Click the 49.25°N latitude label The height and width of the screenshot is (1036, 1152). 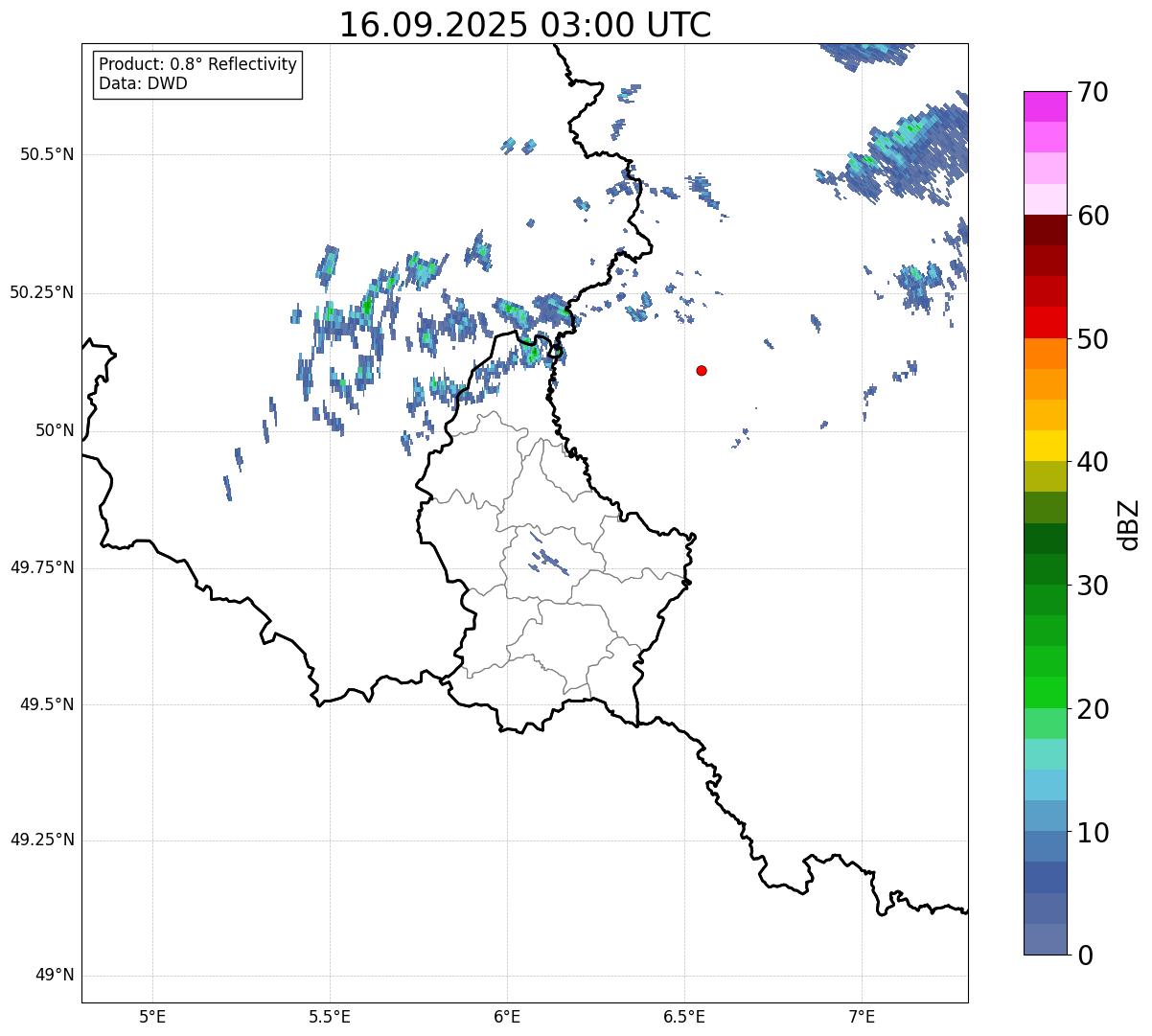point(42,840)
